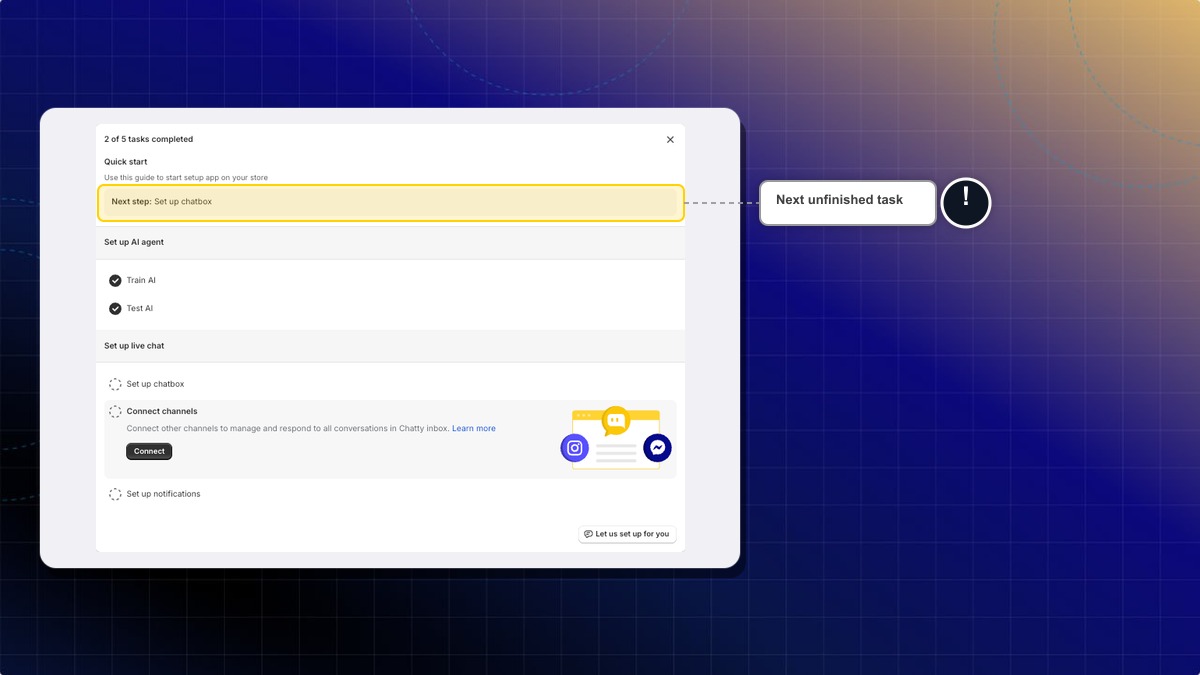Image resolution: width=1200 pixels, height=675 pixels.
Task: Click the Next step Set up chatbox banner
Action: (x=391, y=202)
